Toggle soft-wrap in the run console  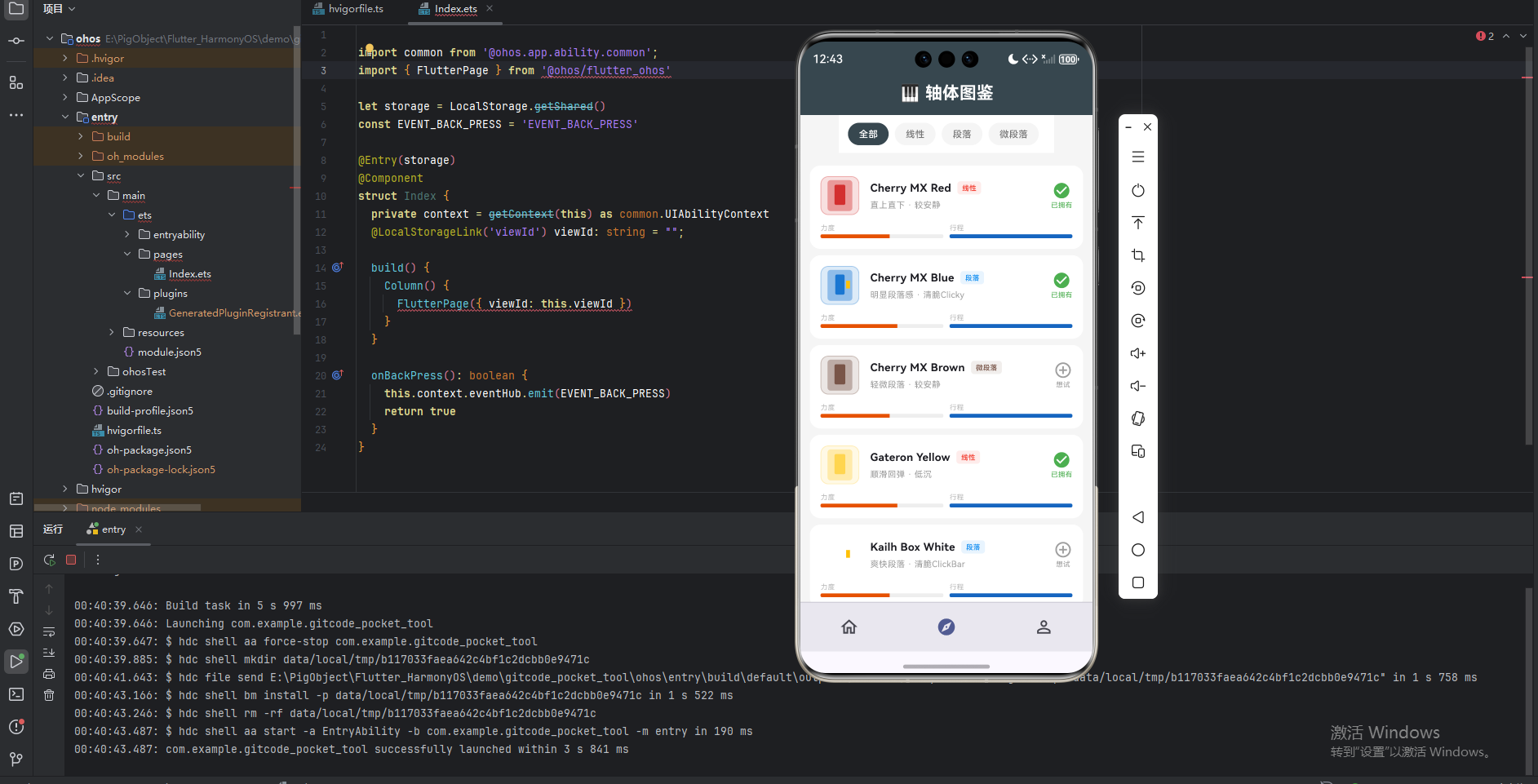(49, 631)
